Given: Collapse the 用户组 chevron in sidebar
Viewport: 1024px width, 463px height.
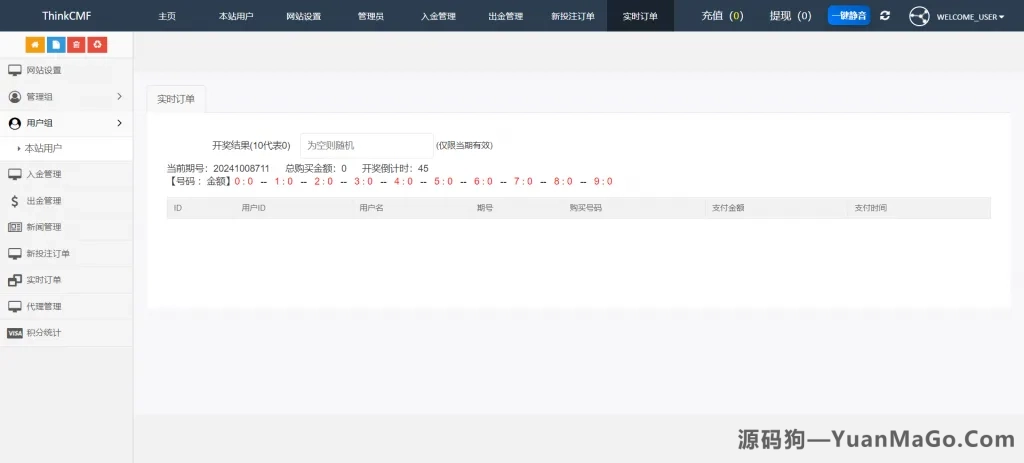Looking at the screenshot, I should 120,123.
